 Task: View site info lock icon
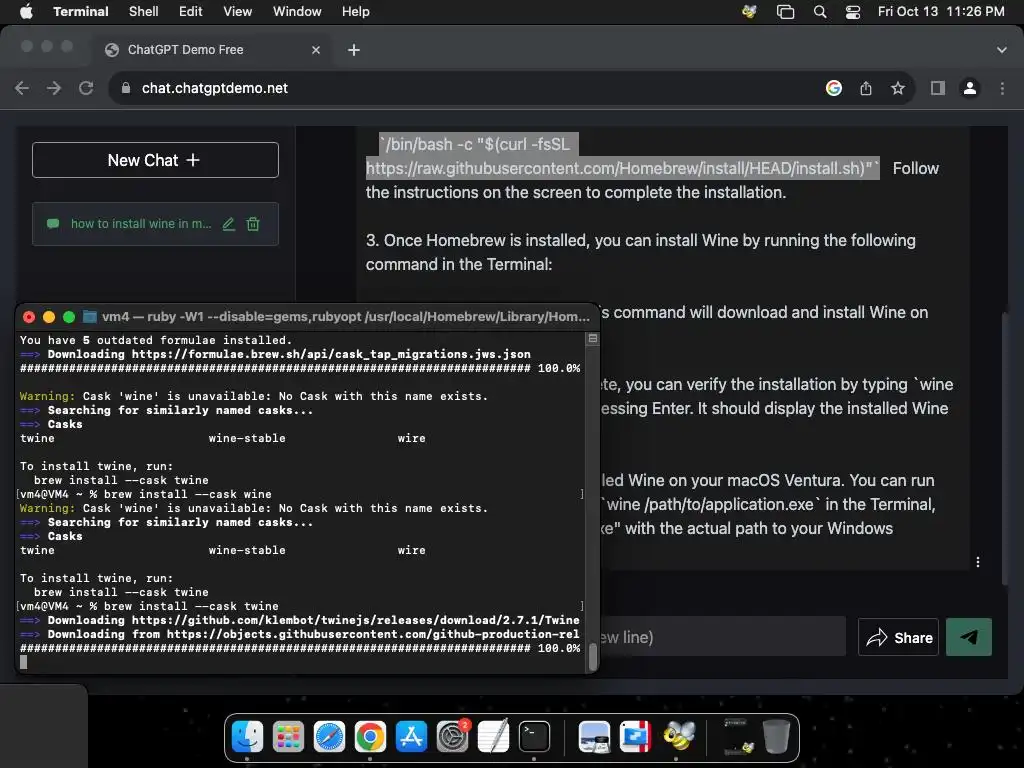tap(126, 88)
